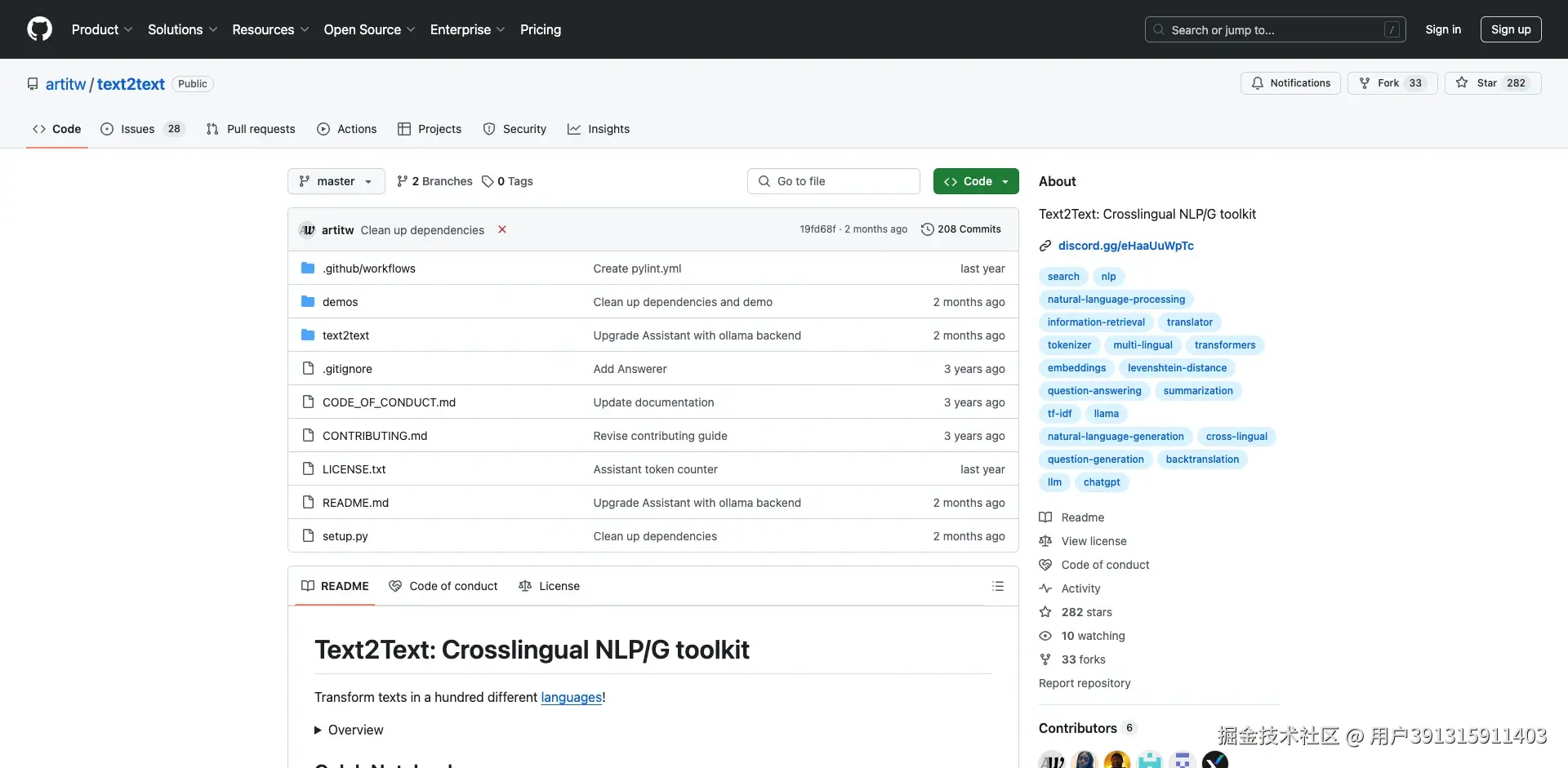Open the README outline list icon
Image resolution: width=1568 pixels, height=768 pixels.
coord(998,586)
